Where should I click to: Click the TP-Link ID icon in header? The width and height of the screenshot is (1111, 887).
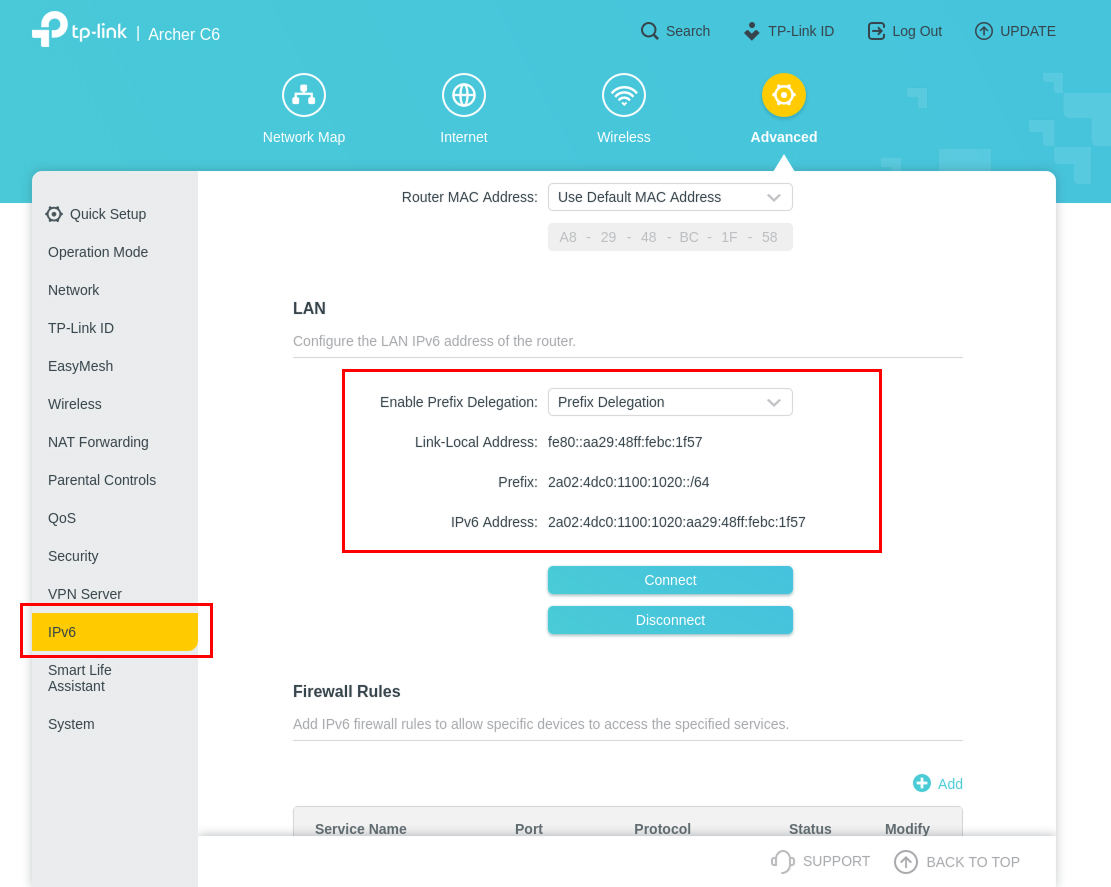click(752, 31)
